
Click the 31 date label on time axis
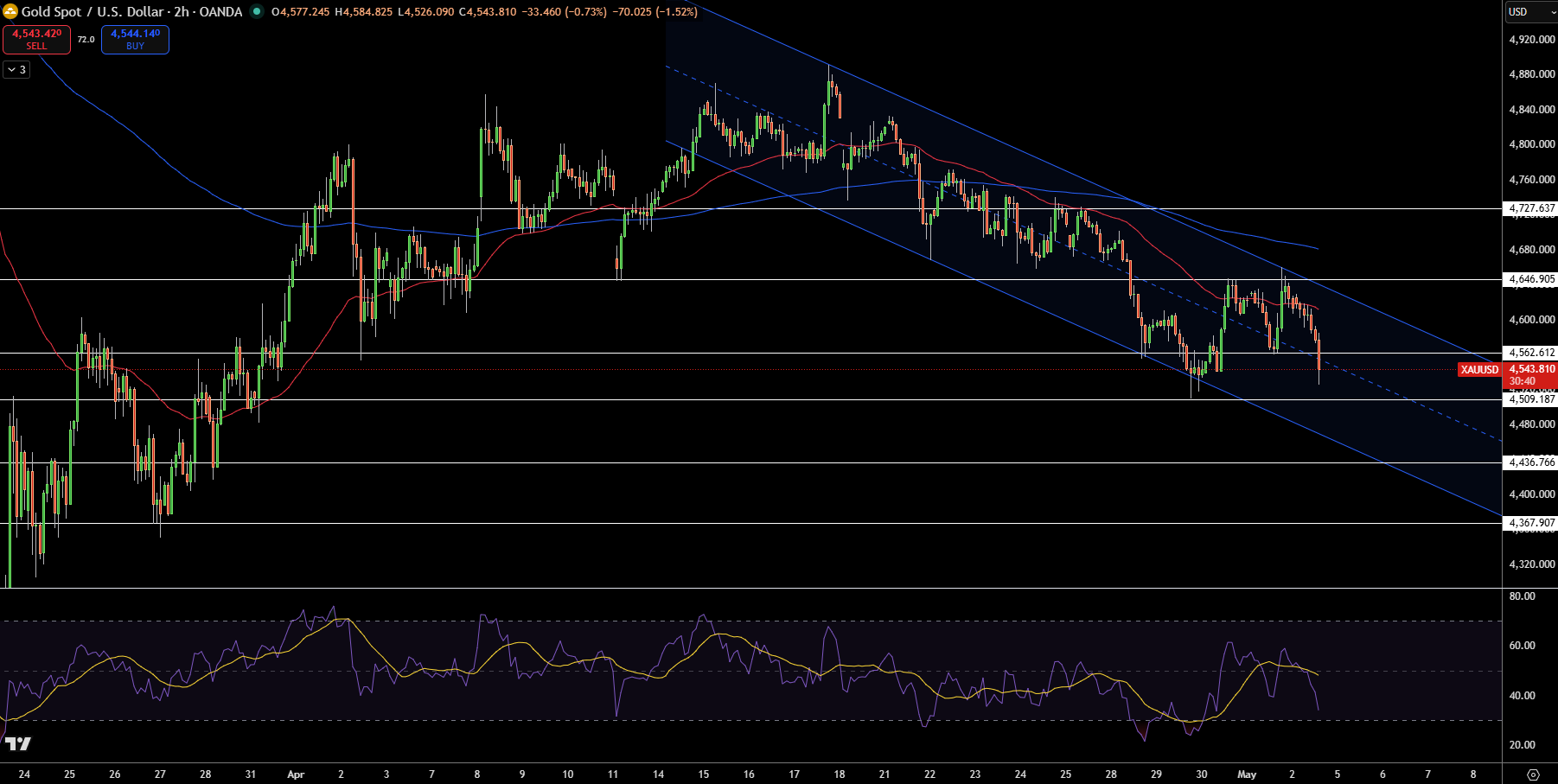click(x=251, y=774)
